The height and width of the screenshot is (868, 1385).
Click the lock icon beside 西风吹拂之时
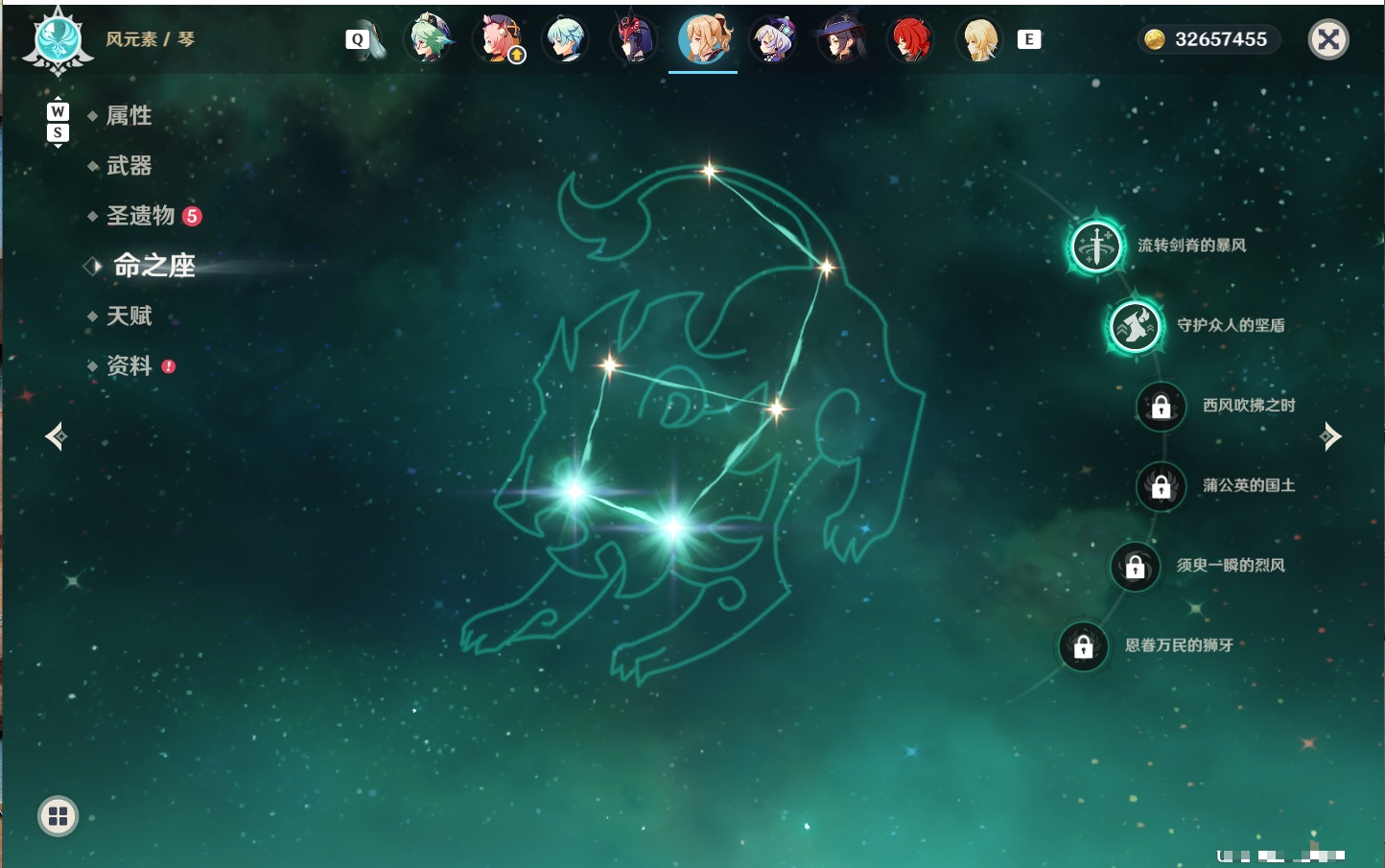[1161, 407]
